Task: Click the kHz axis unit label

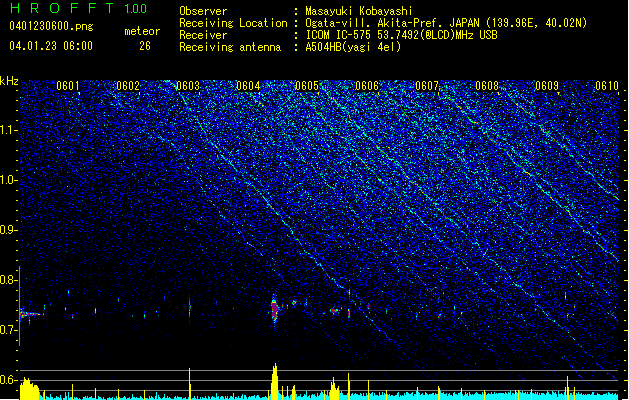Action: pyautogui.click(x=9, y=81)
